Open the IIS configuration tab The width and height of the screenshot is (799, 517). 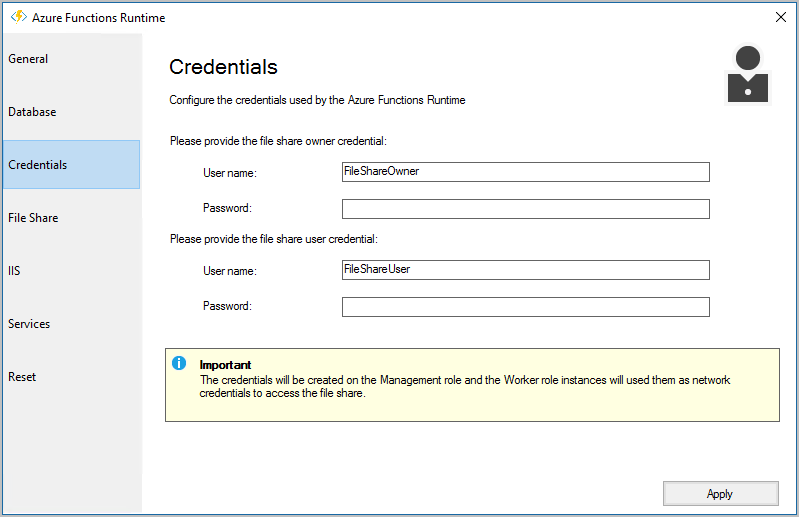tap(71, 270)
